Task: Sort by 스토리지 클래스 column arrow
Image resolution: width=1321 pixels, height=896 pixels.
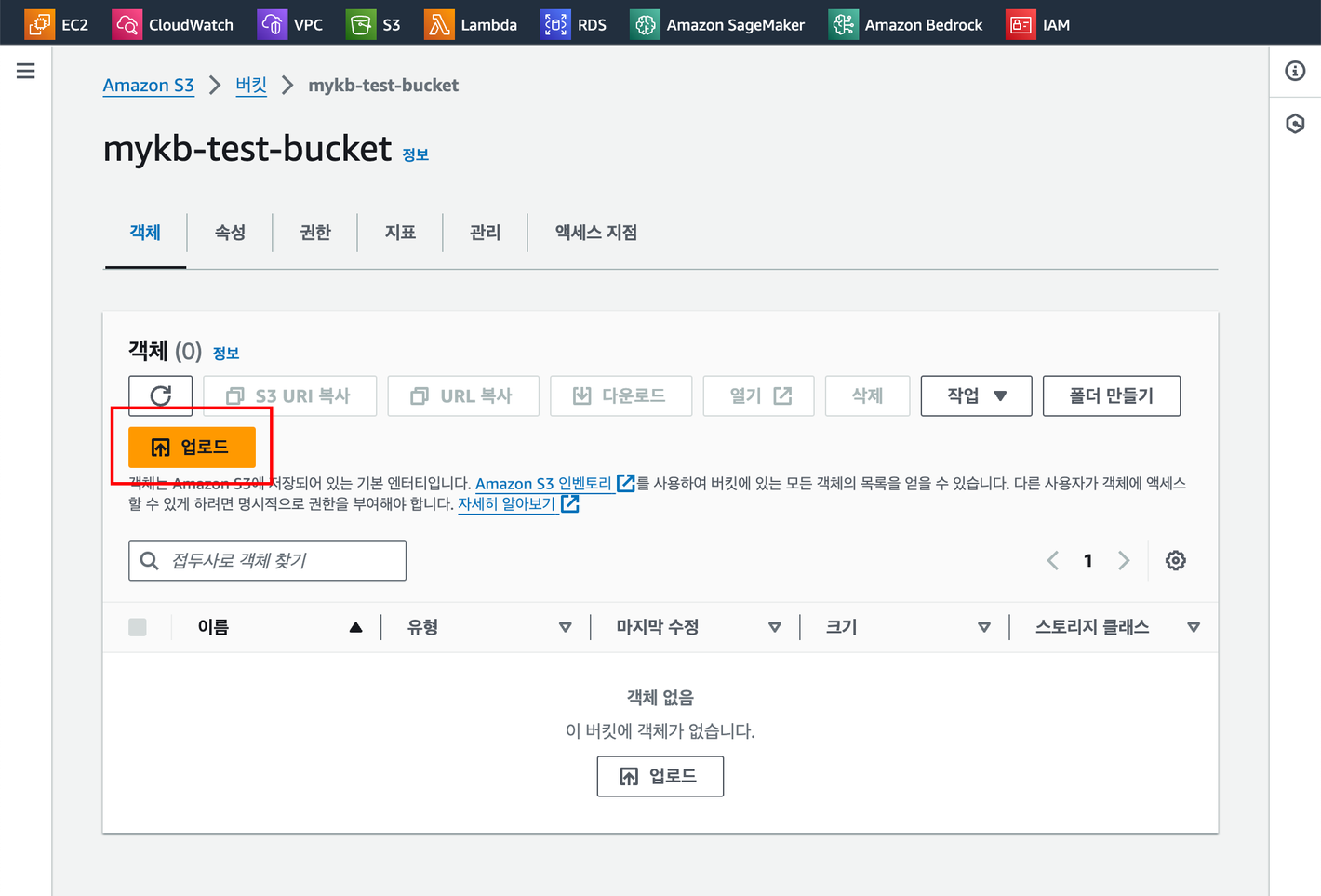Action: 1194,628
